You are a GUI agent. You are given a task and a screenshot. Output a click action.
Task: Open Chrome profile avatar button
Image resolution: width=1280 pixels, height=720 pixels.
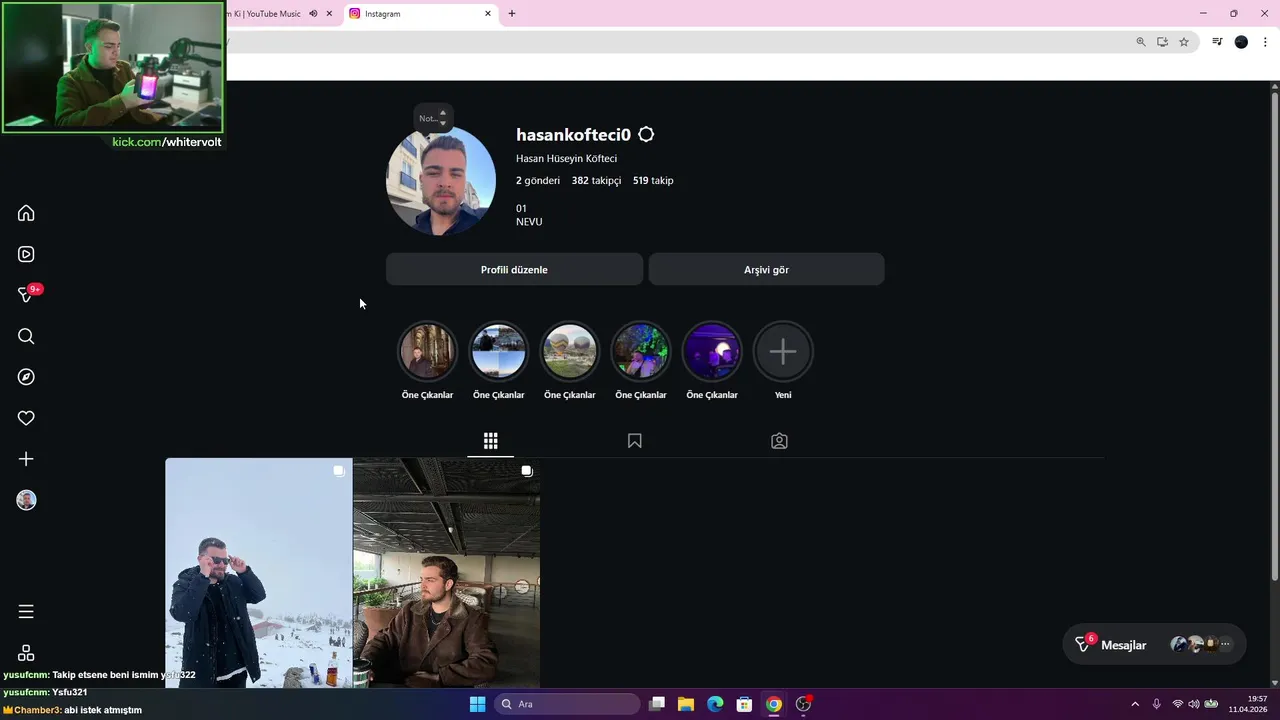point(1241,42)
